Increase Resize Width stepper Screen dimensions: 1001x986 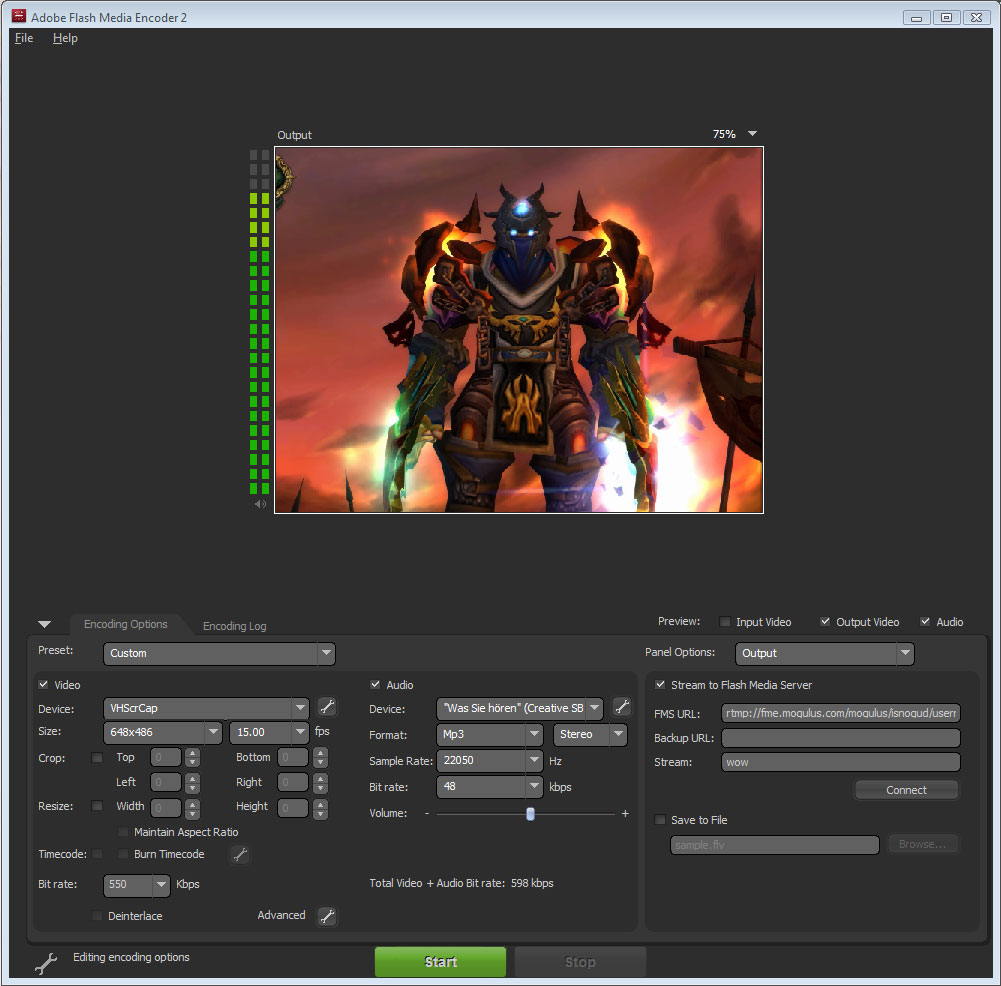tap(192, 804)
